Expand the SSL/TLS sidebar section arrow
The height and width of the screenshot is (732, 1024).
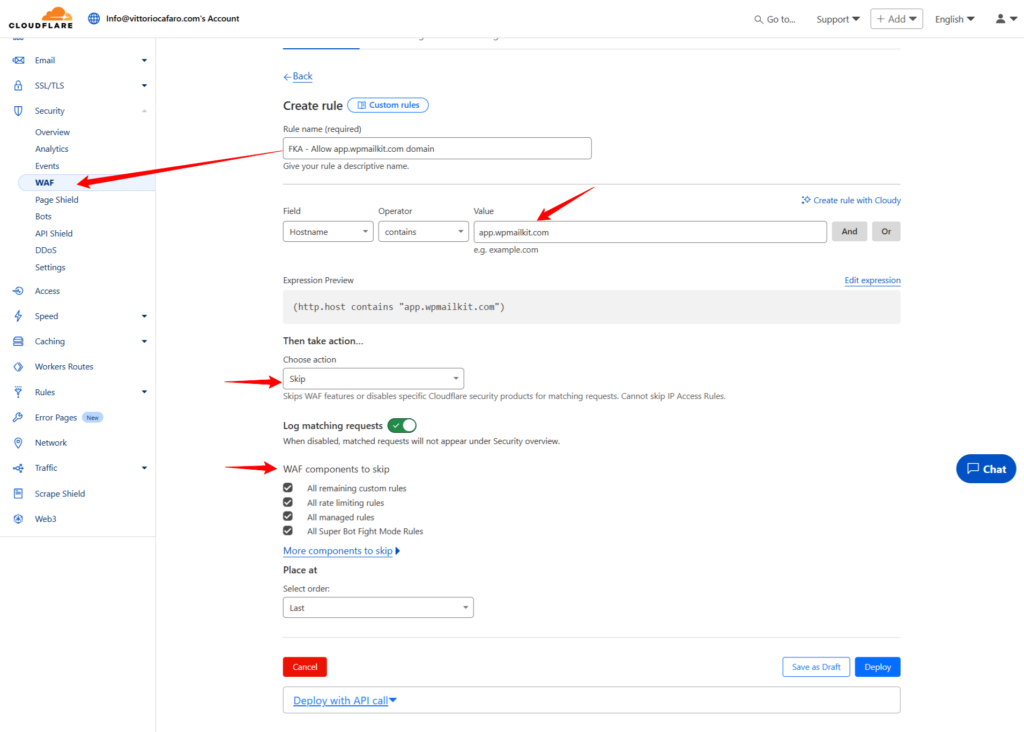click(144, 86)
